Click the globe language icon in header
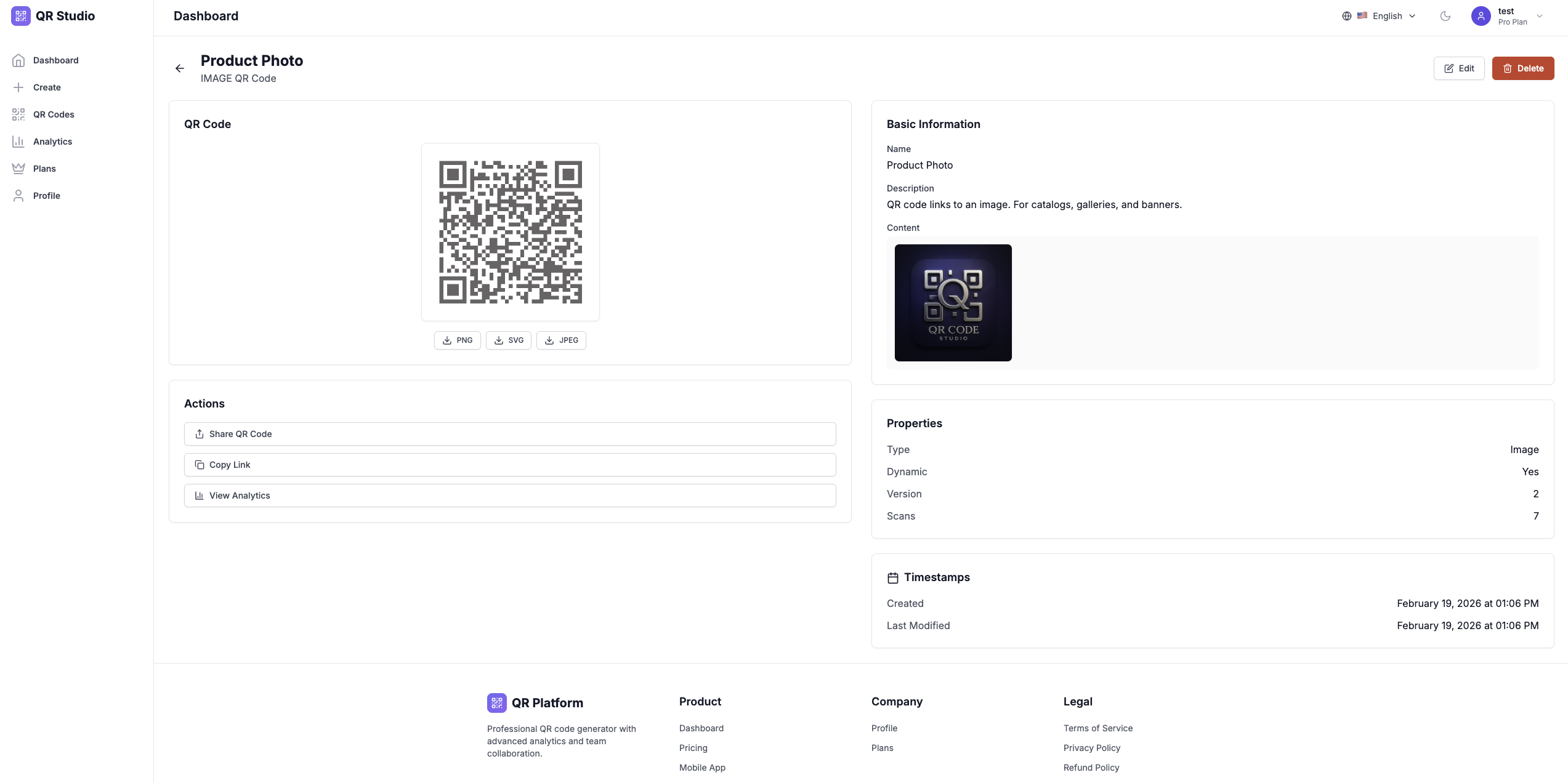 (x=1346, y=15)
